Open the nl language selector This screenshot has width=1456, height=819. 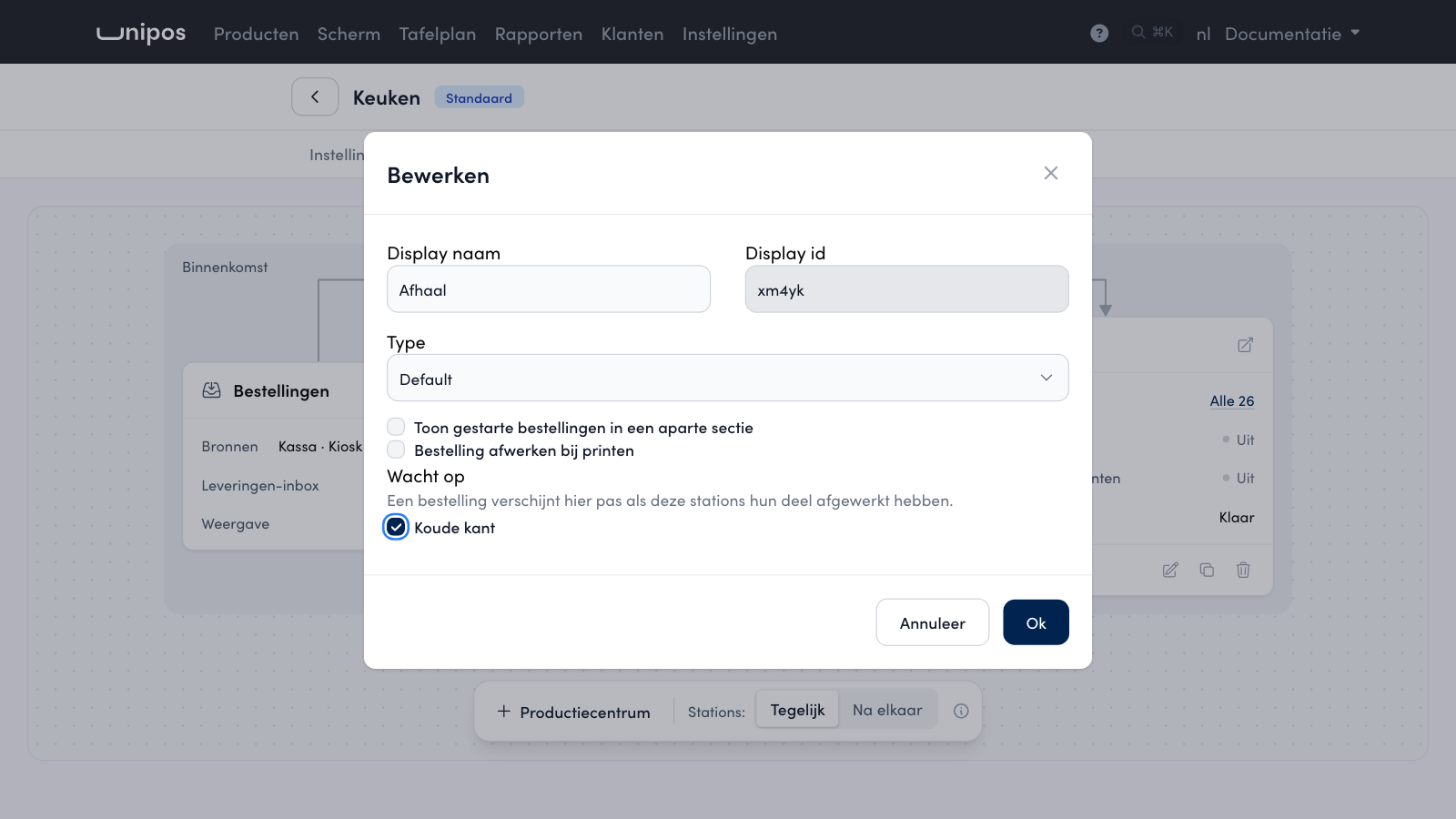pos(1203,34)
